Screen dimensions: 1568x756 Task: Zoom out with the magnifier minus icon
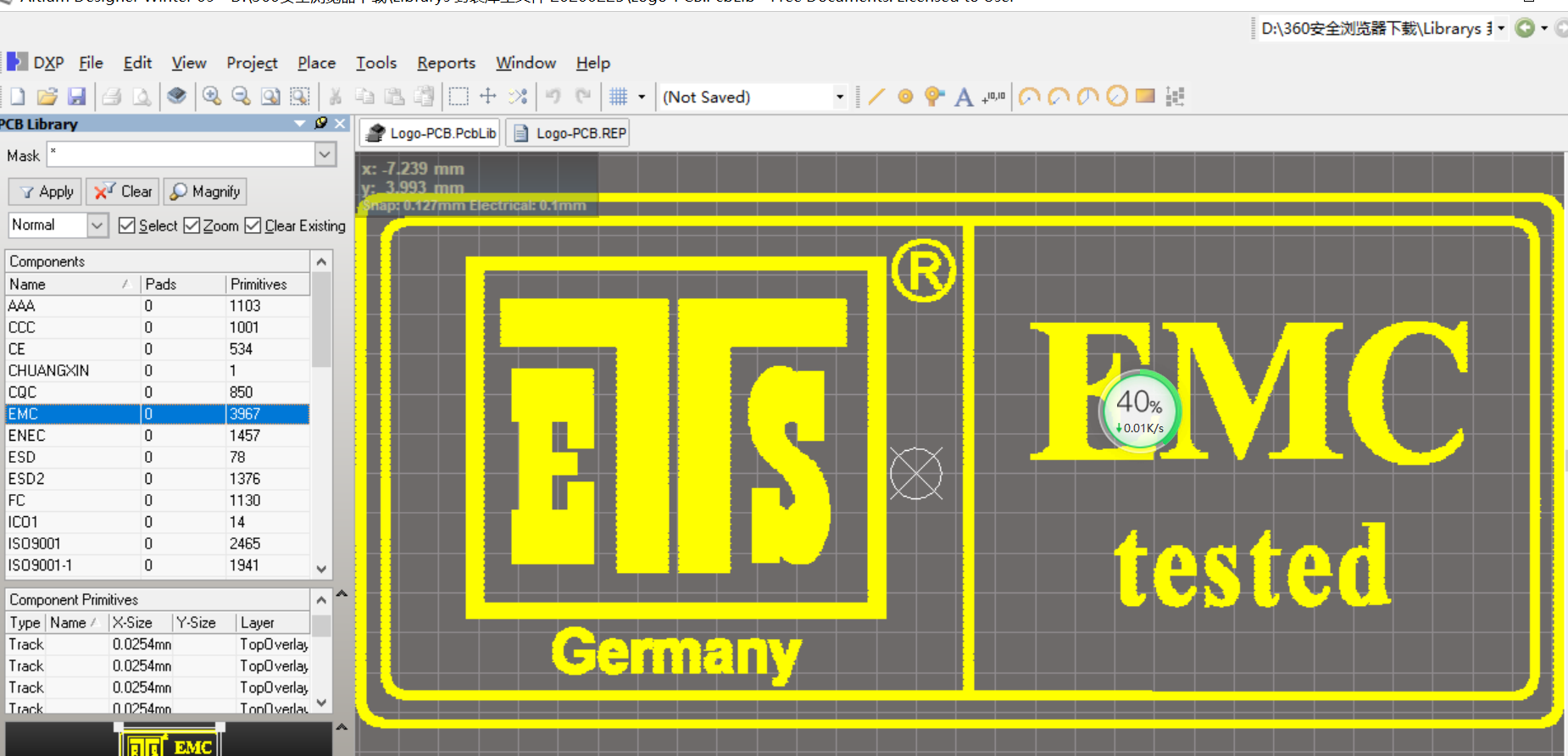point(241,97)
